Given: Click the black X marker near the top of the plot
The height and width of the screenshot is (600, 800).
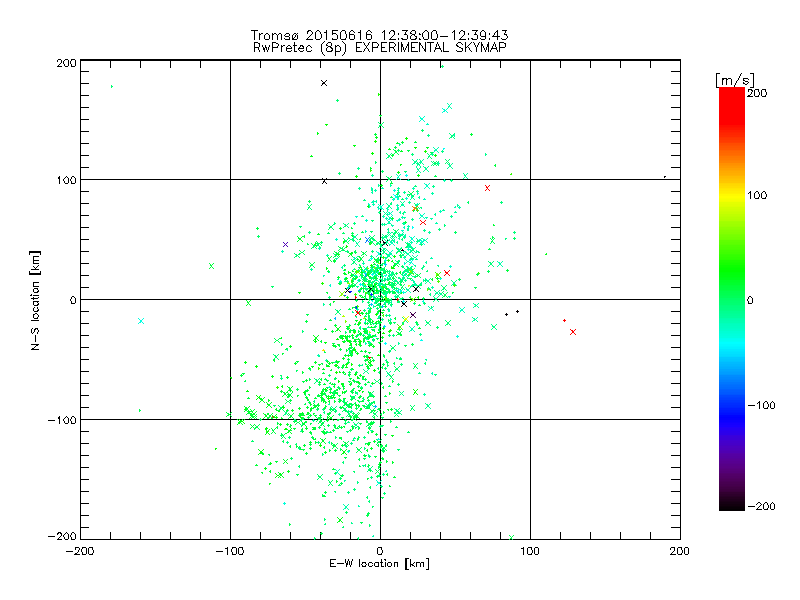Looking at the screenshot, I should 323,83.
